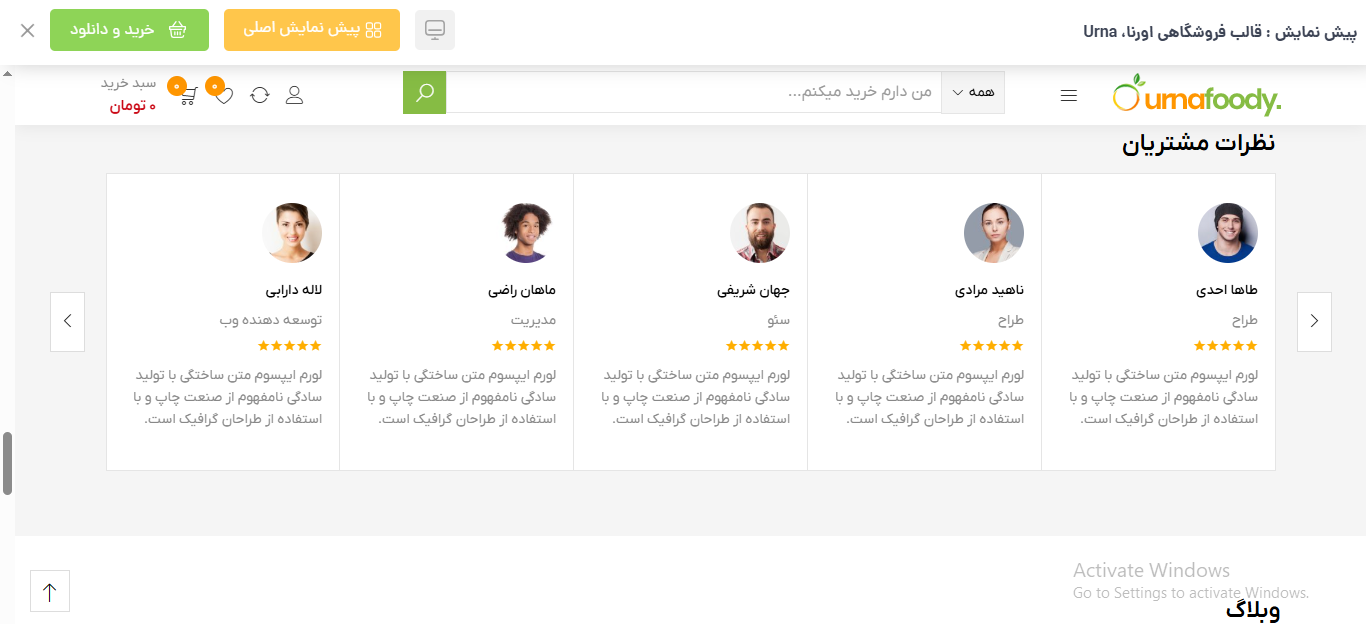
Task: Click the پیش نمایش اصلی button
Action: pyautogui.click(x=312, y=30)
